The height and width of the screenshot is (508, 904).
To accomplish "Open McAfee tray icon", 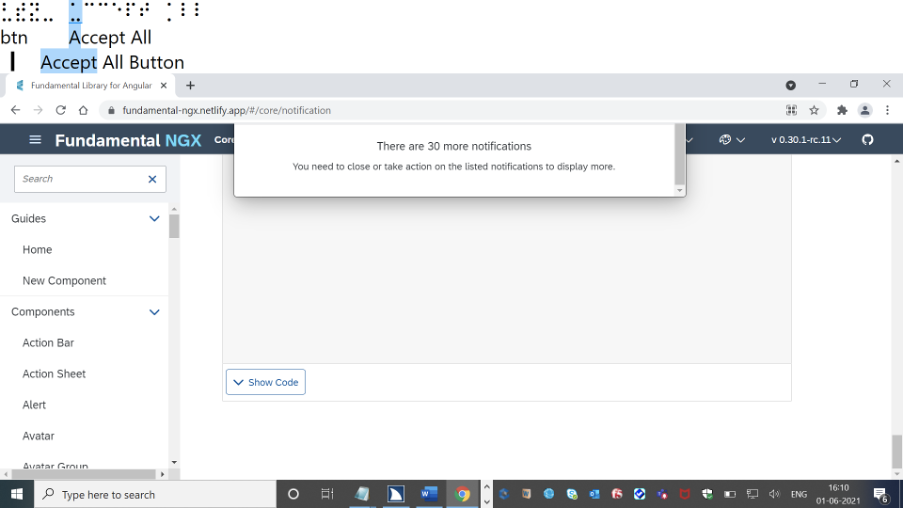I will click(685, 494).
